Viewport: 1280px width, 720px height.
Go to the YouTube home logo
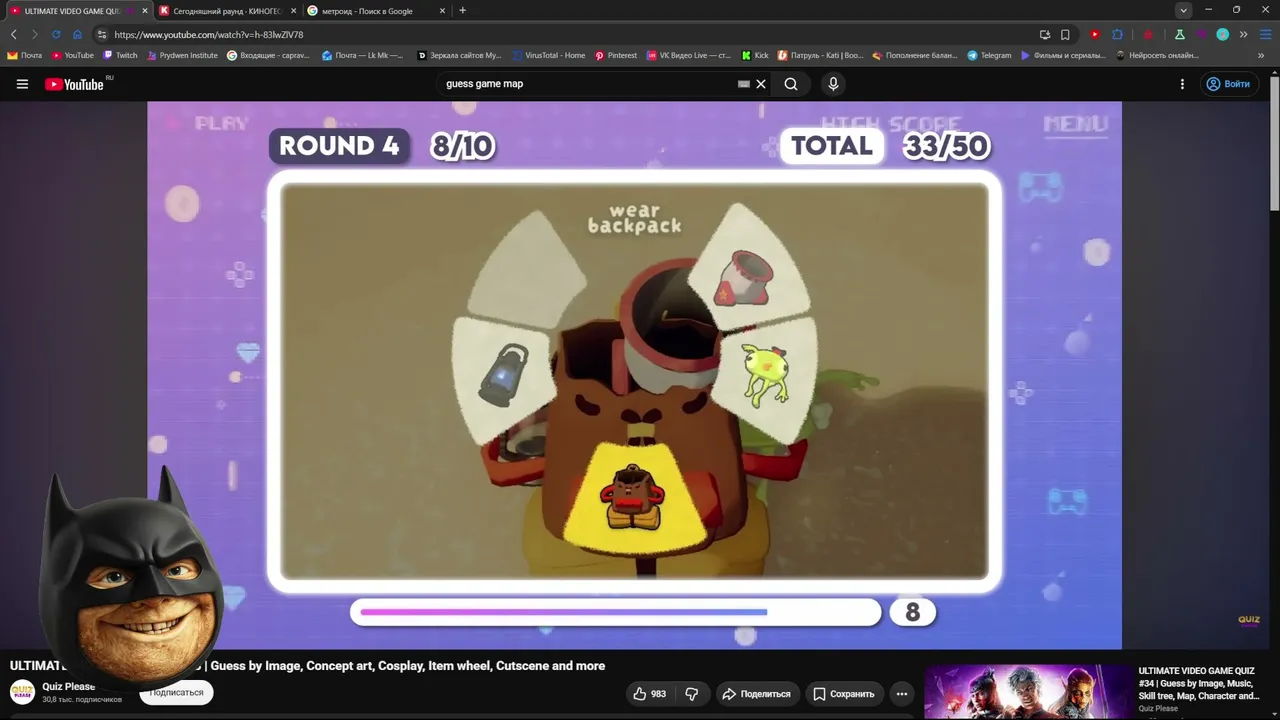[x=74, y=84]
